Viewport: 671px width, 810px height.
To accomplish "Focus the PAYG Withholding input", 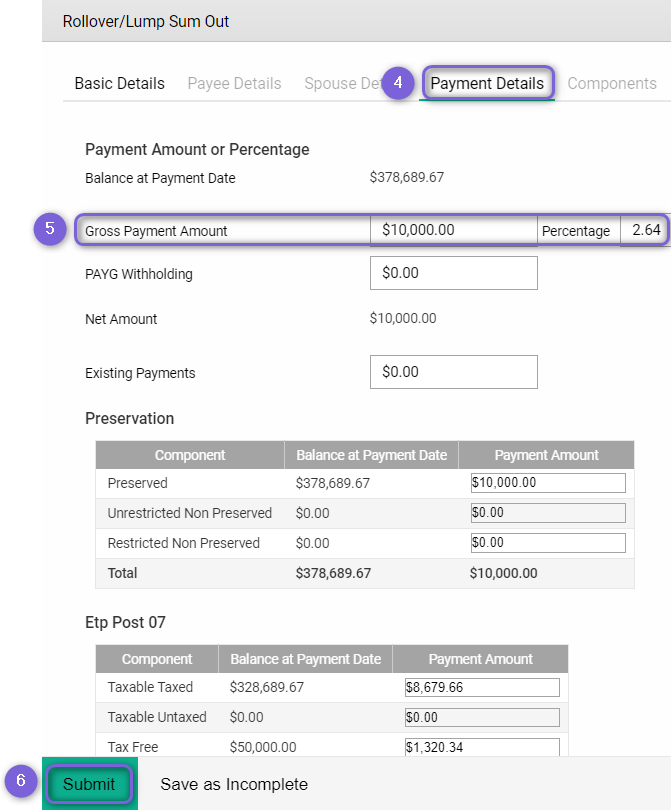I will 453,273.
